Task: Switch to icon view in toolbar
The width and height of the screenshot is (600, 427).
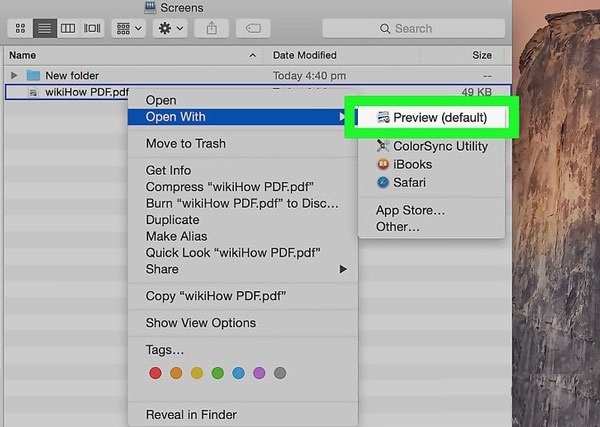Action: (x=20, y=29)
